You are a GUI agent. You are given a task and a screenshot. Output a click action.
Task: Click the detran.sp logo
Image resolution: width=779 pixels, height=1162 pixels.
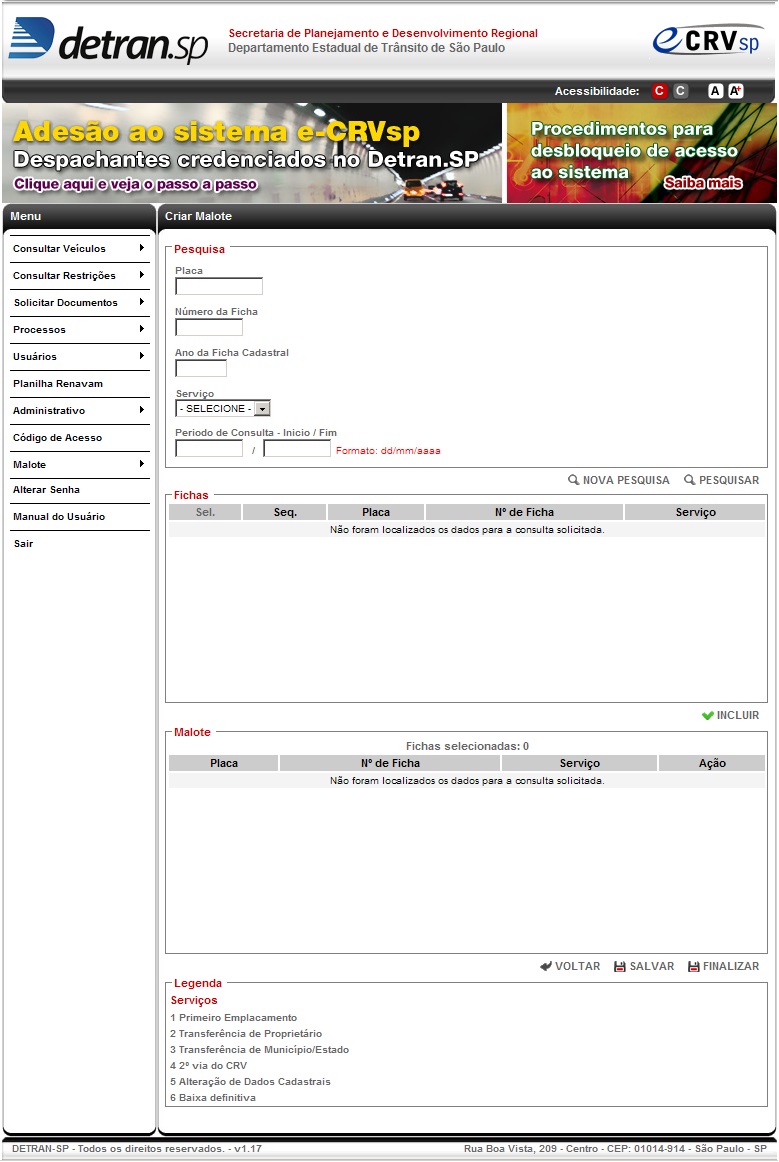click(x=108, y=40)
